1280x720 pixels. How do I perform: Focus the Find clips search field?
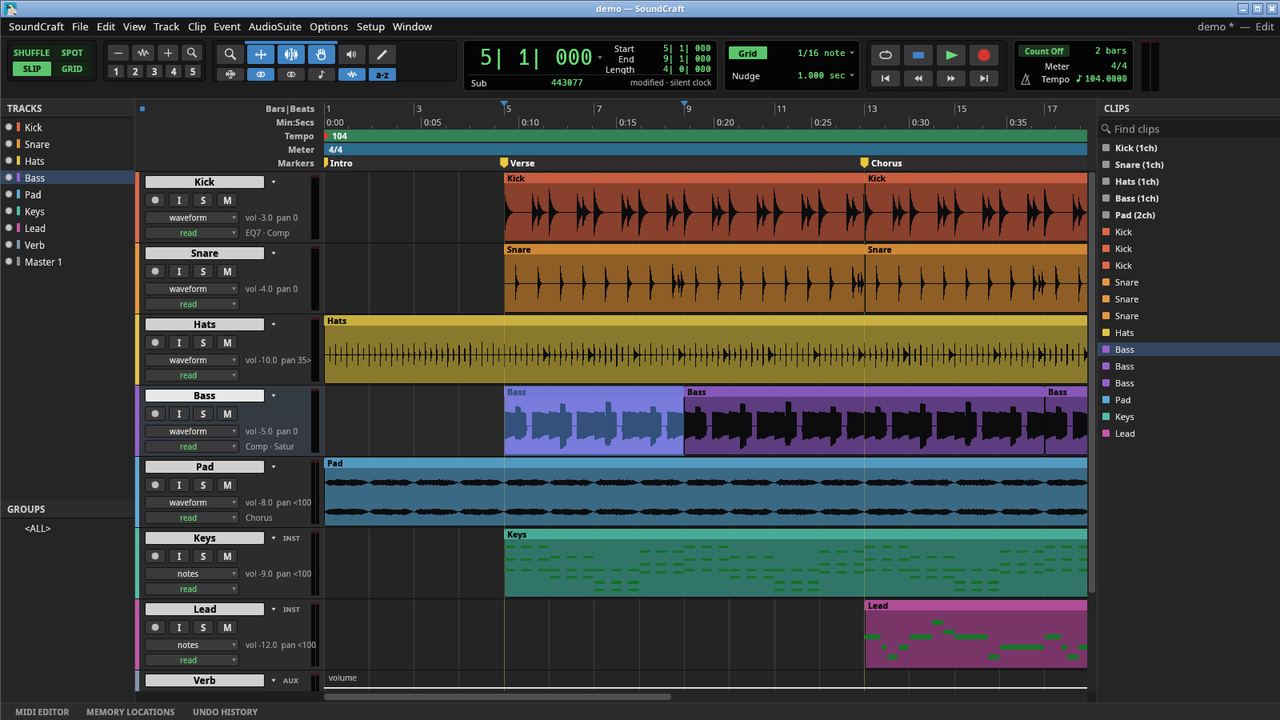click(1188, 129)
